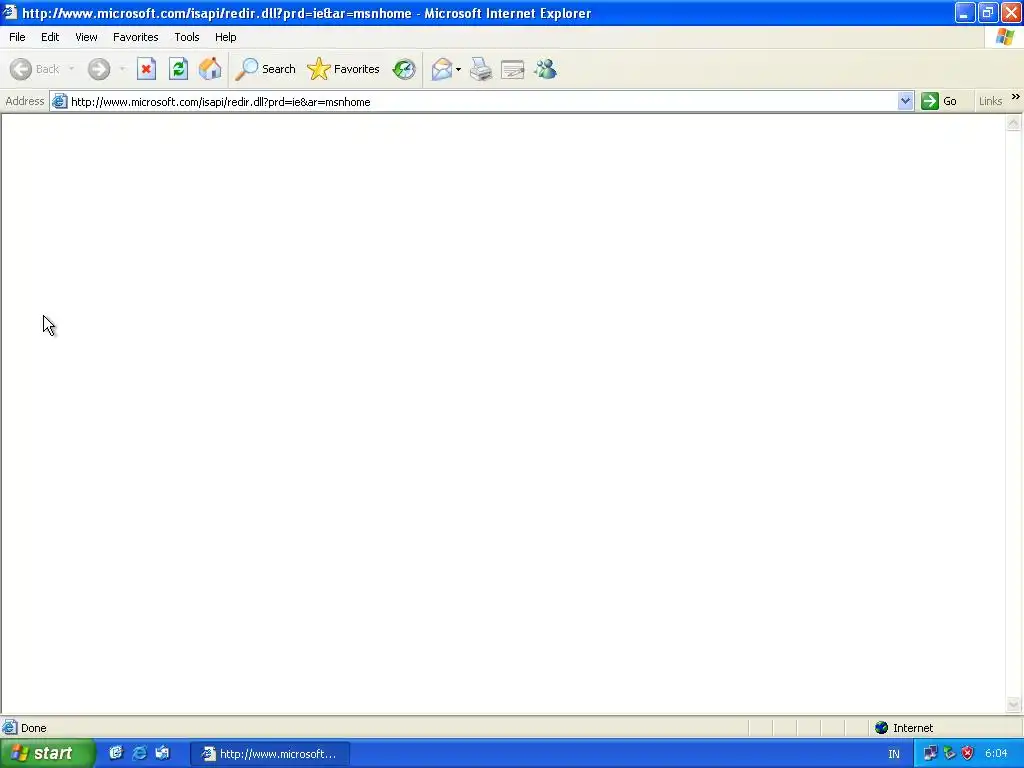Click the status bar page icon beside Done
Image resolution: width=1024 pixels, height=768 pixels.
(x=10, y=728)
